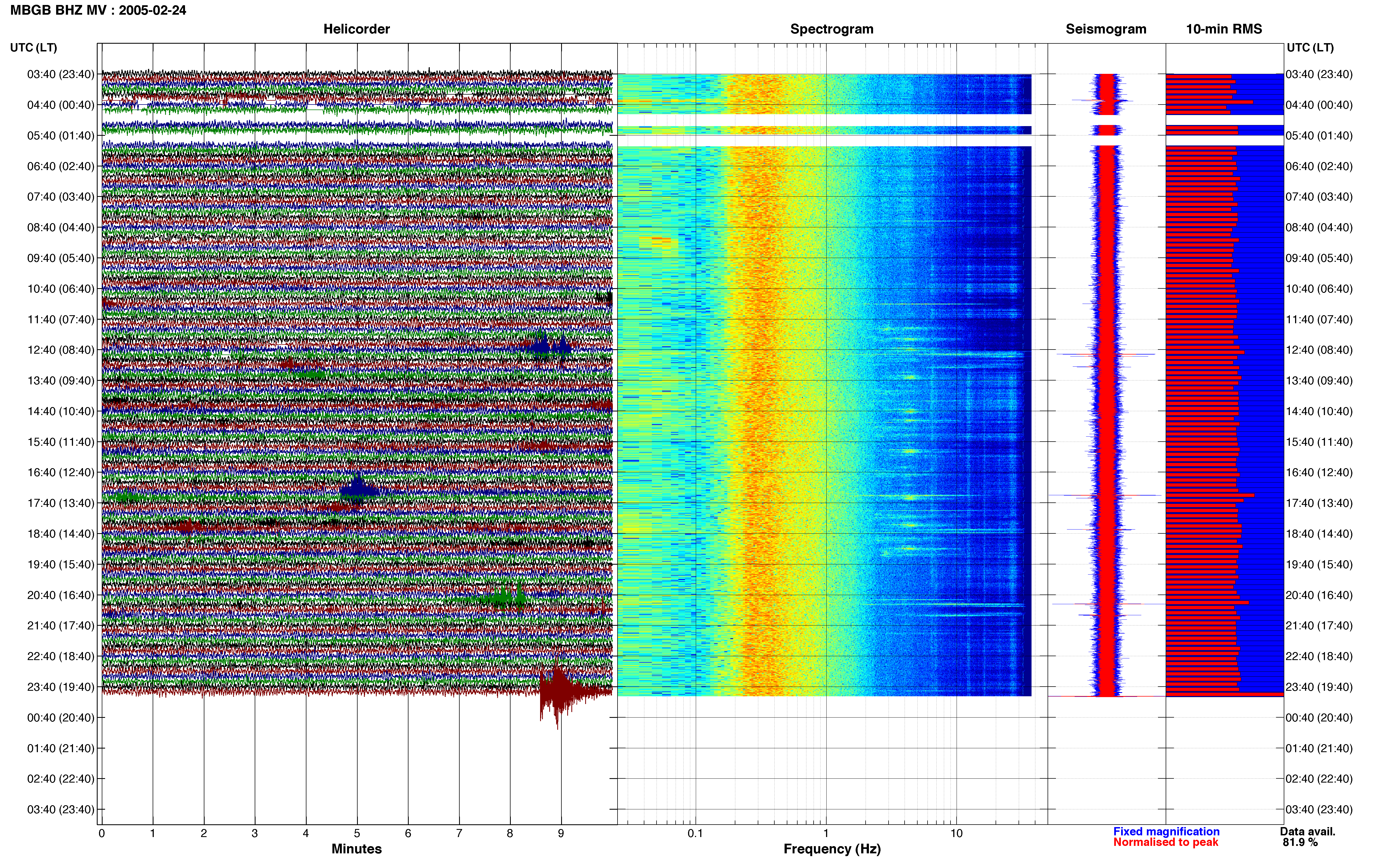Click minute tick label "0" on Helicorder axis

pyautogui.click(x=101, y=833)
